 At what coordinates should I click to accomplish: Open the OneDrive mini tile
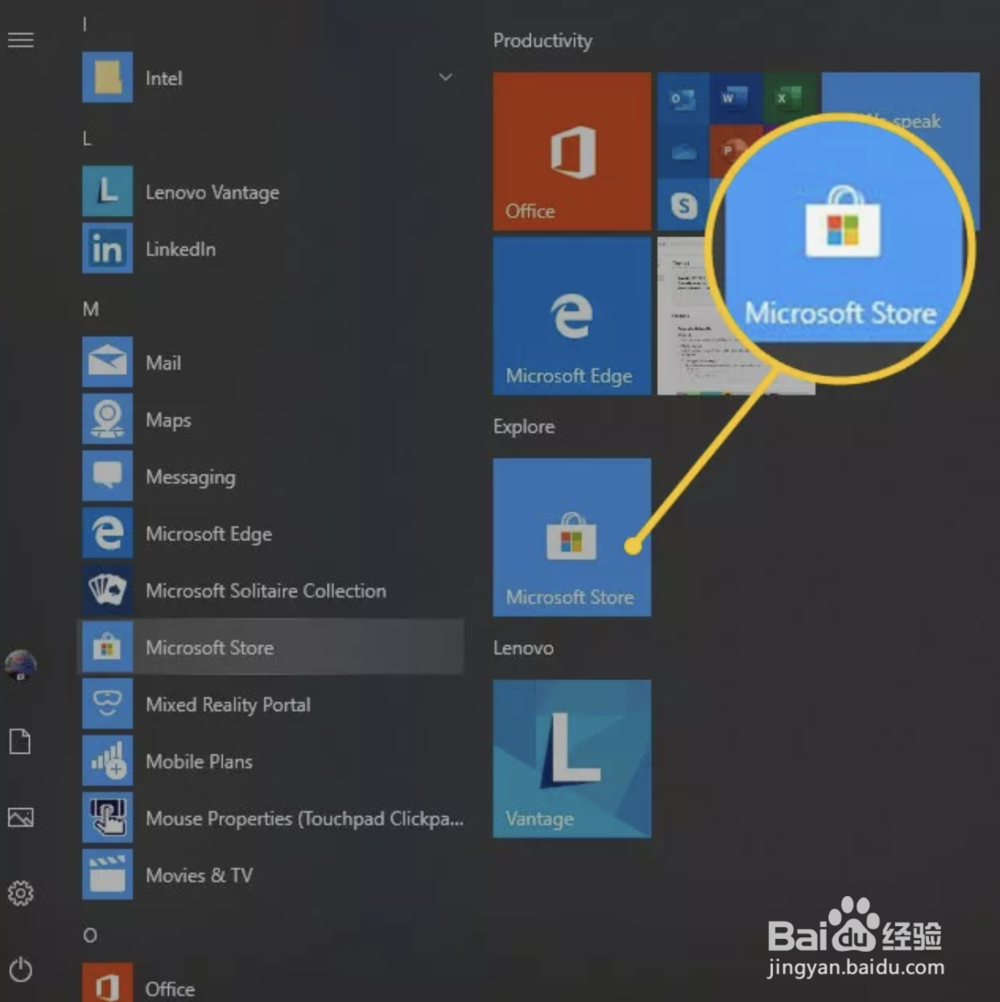point(683,151)
